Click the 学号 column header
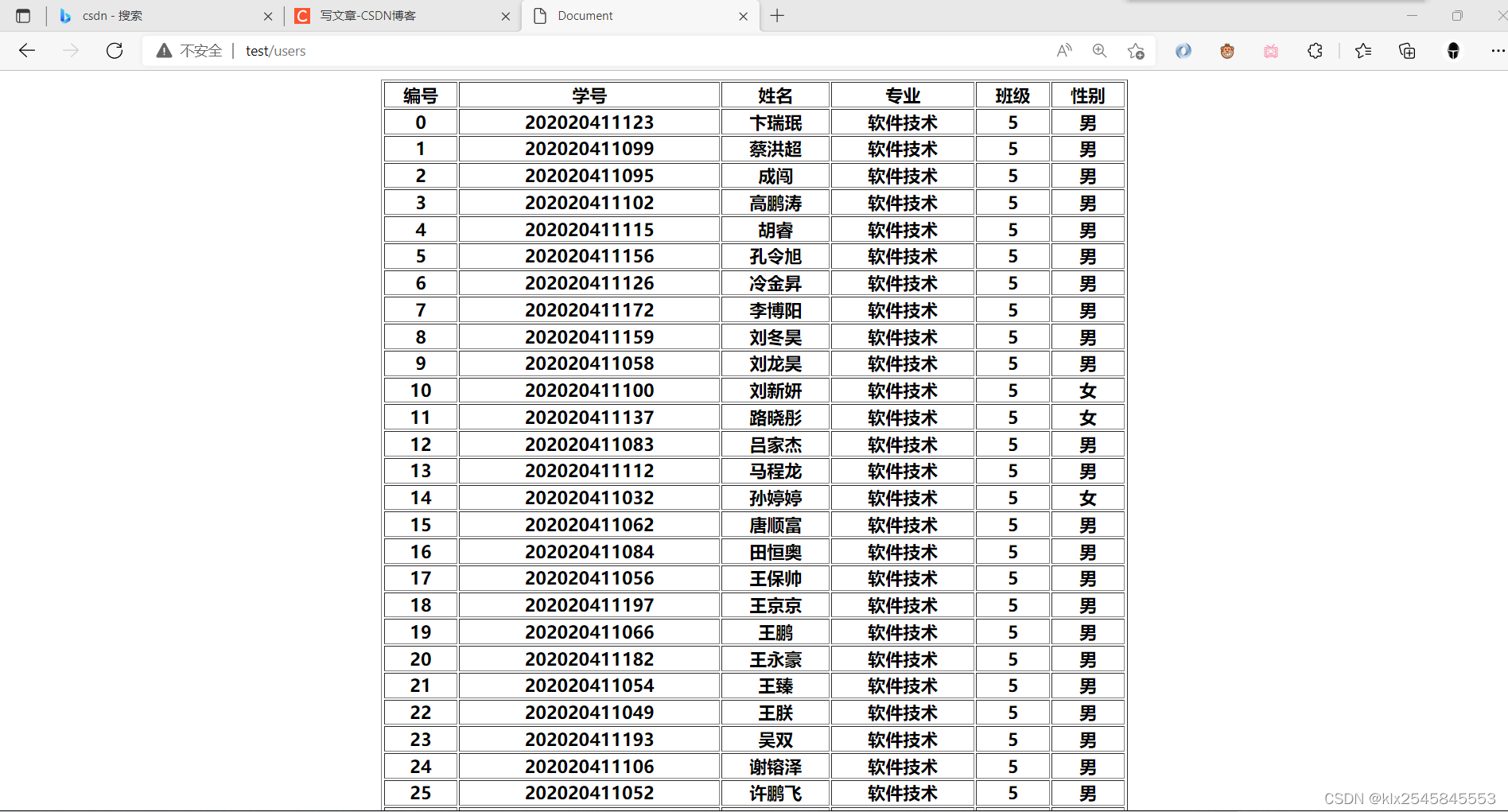This screenshot has width=1508, height=812. click(589, 95)
